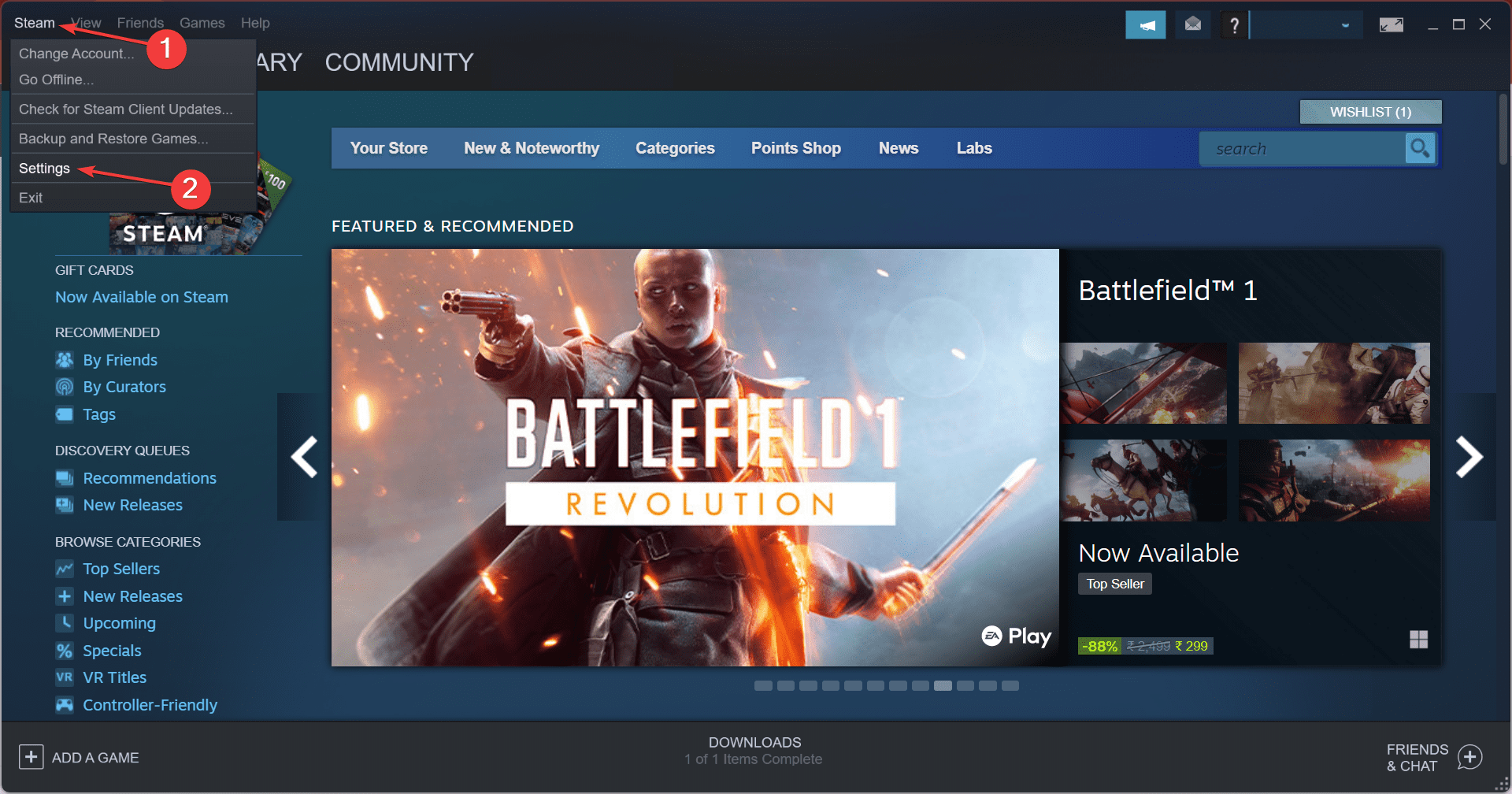The image size is (1512, 794).
Task: Click the announcements megaphone icon
Action: (1146, 25)
